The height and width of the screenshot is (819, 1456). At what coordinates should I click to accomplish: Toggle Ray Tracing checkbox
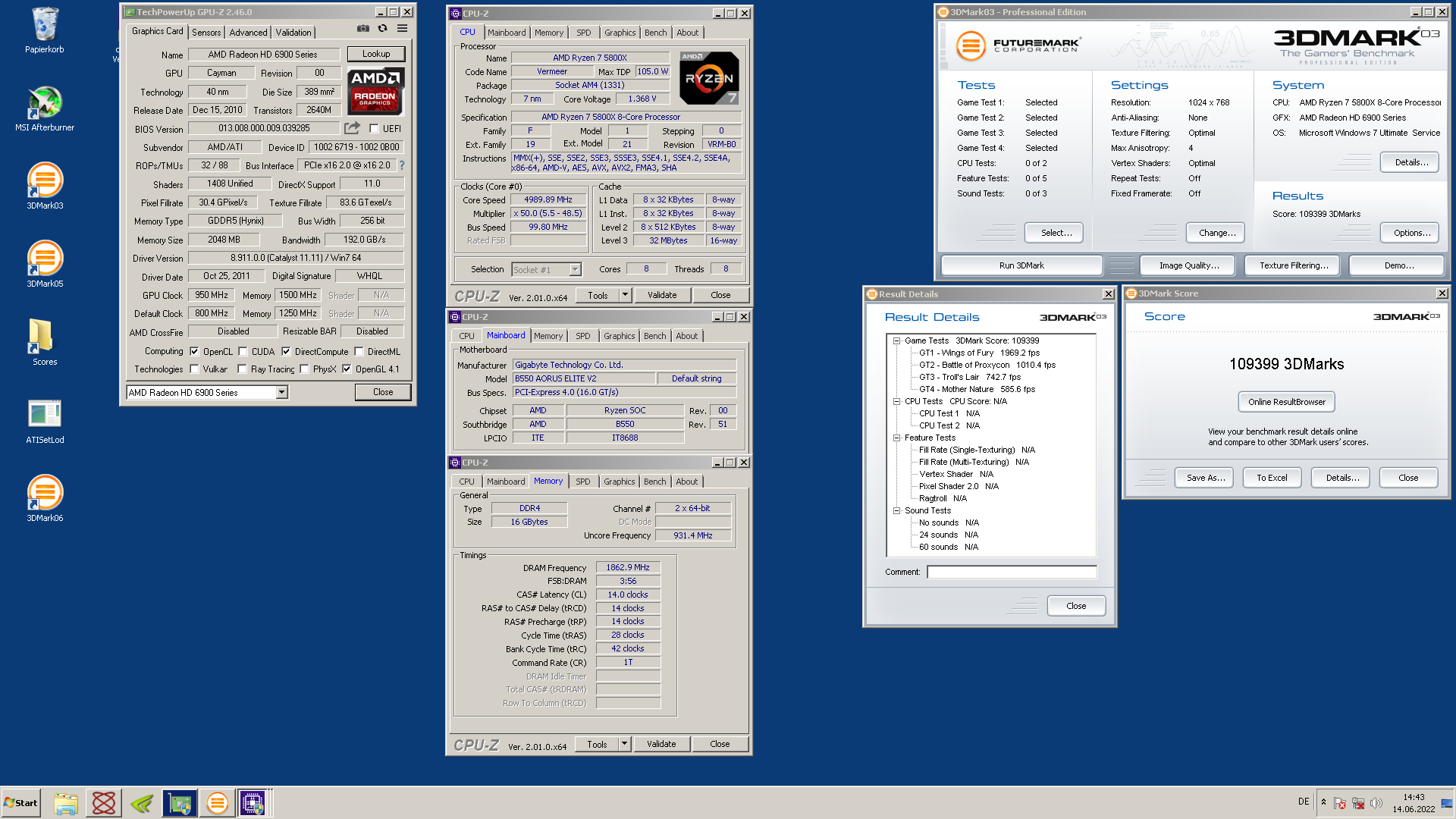tap(242, 369)
